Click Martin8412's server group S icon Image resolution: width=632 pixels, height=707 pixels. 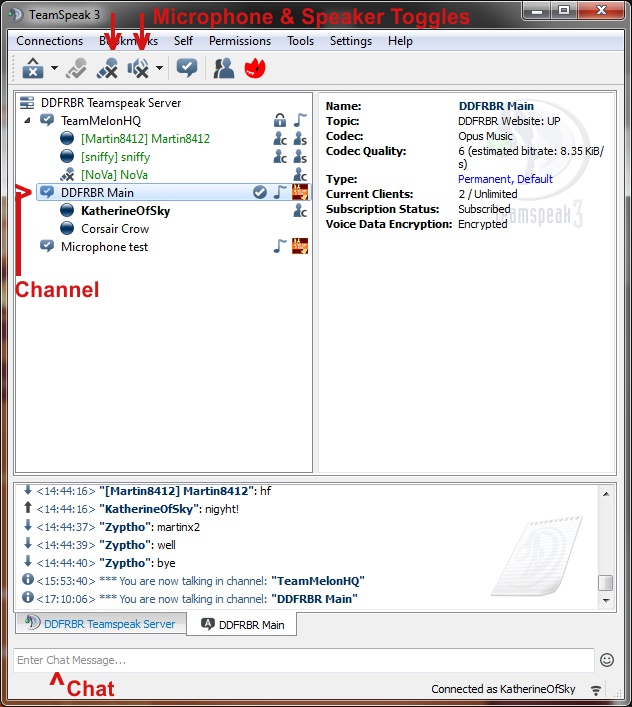(x=300, y=138)
